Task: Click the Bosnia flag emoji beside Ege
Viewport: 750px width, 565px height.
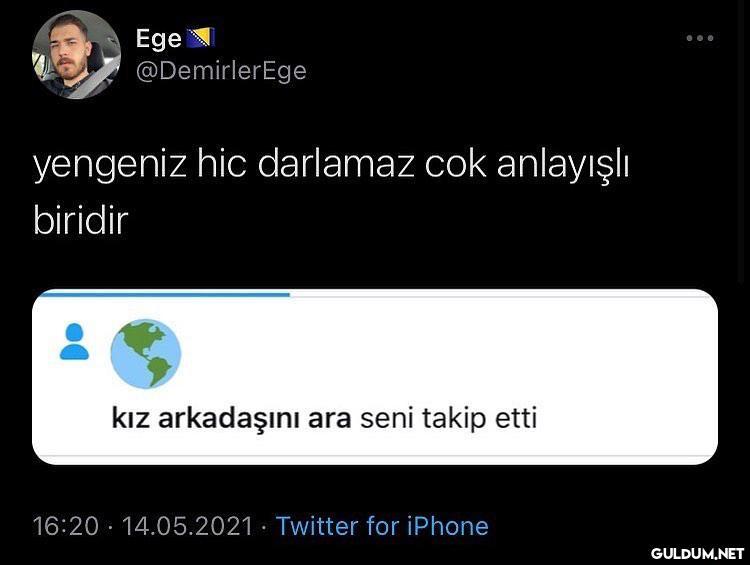Action: point(201,38)
